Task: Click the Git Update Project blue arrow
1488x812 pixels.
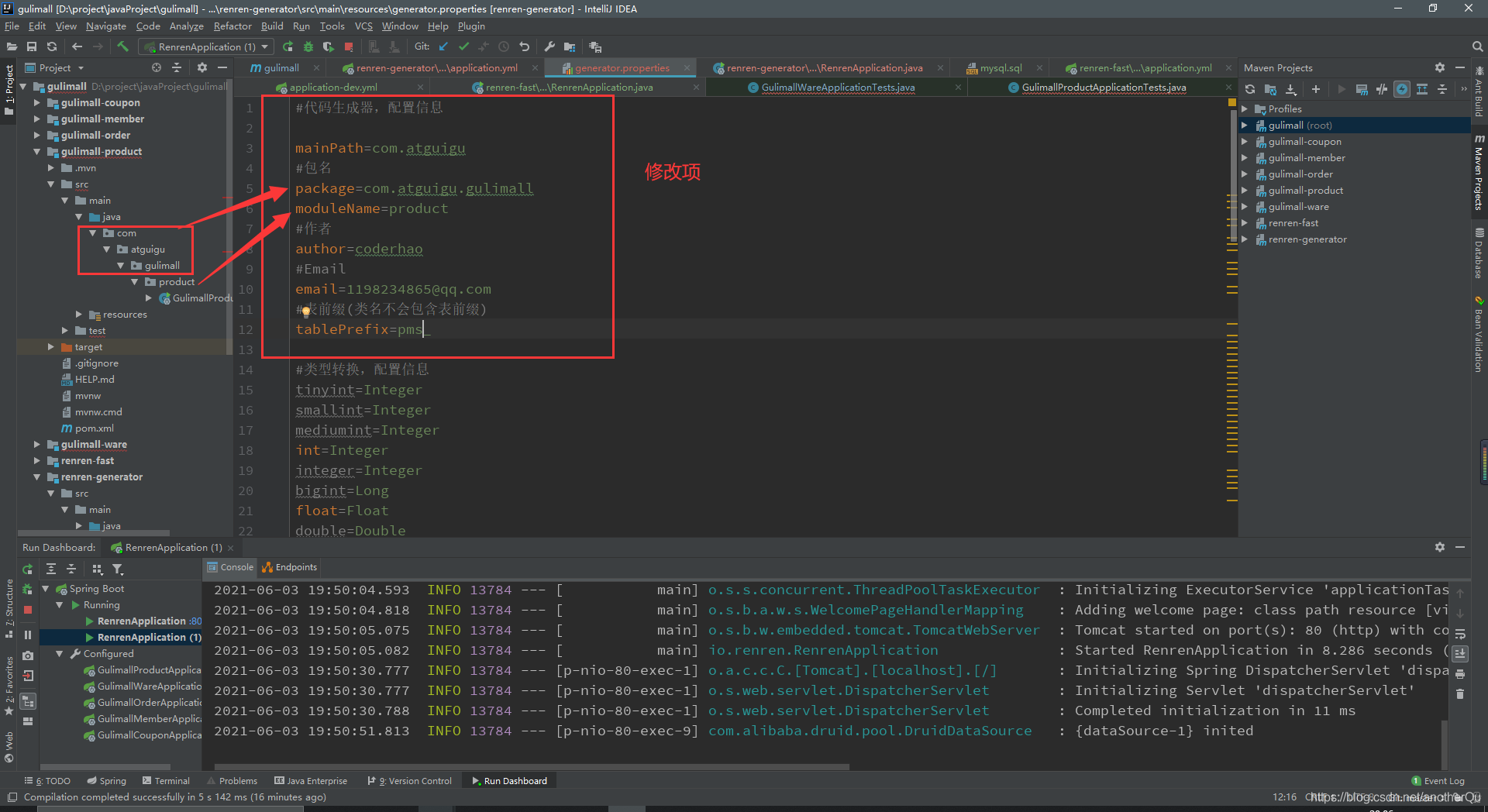Action: click(443, 46)
